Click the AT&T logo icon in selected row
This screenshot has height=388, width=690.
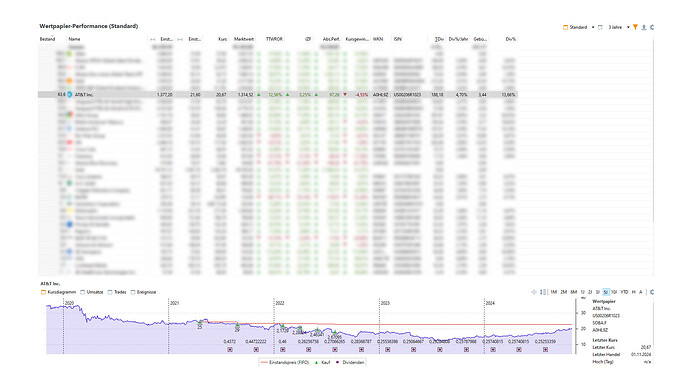point(70,95)
